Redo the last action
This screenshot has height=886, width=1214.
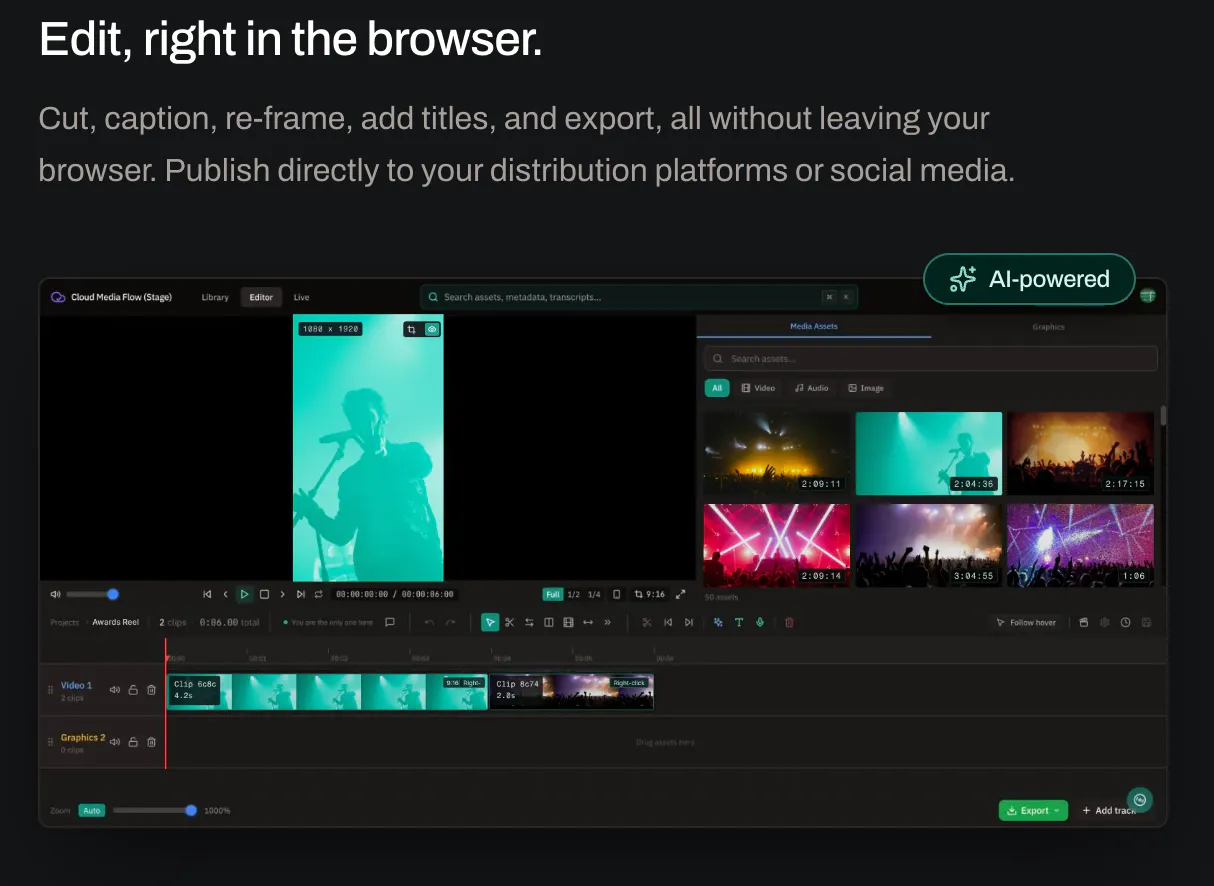coord(450,622)
